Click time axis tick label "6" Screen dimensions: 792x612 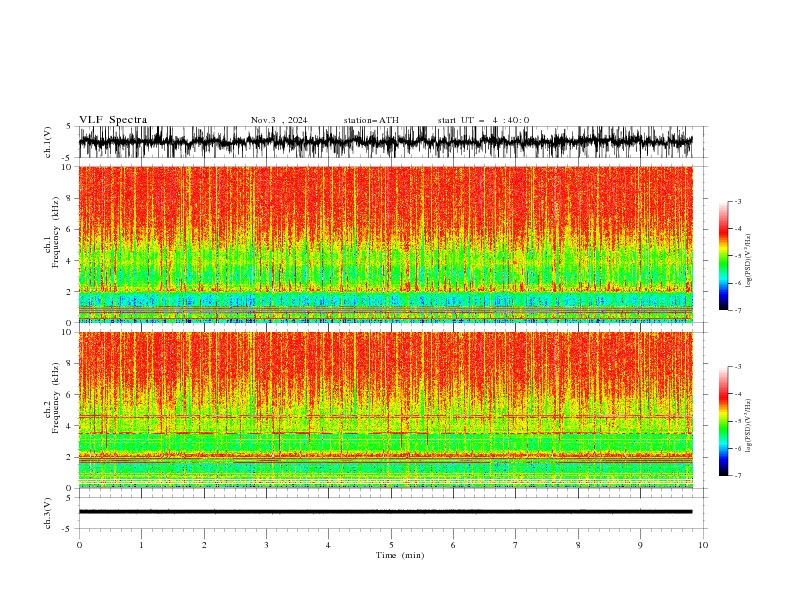tap(453, 545)
